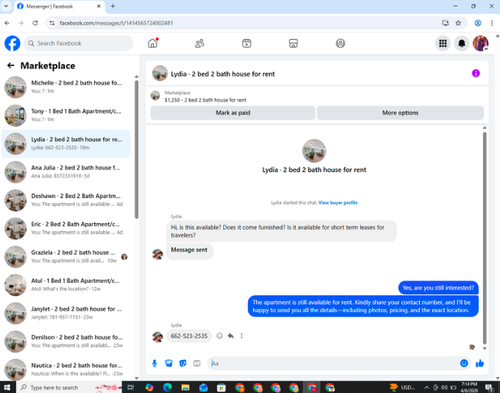Select the Messenger | Facebook tab
This screenshot has width=500, height=393.
pos(59,6)
